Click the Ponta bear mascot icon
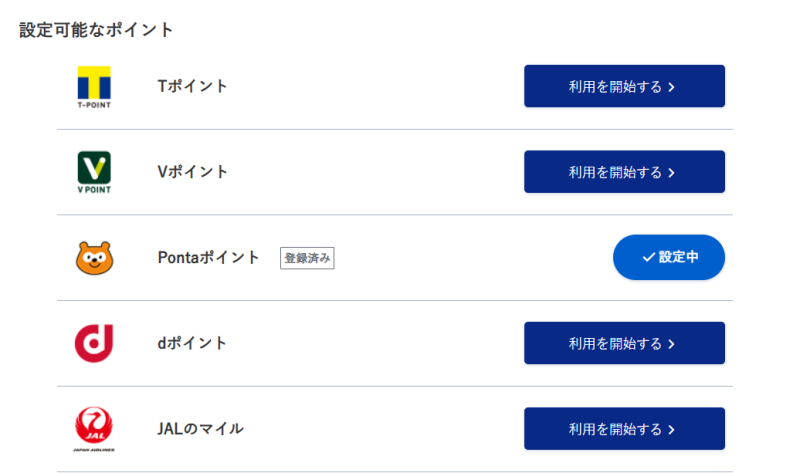 [x=94, y=258]
